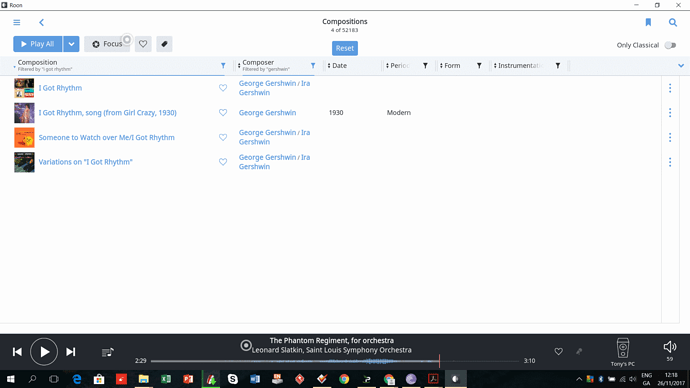Open George Gershwin composer link for Girl Crazy row
Viewport: 690px width, 388px height.
point(268,113)
